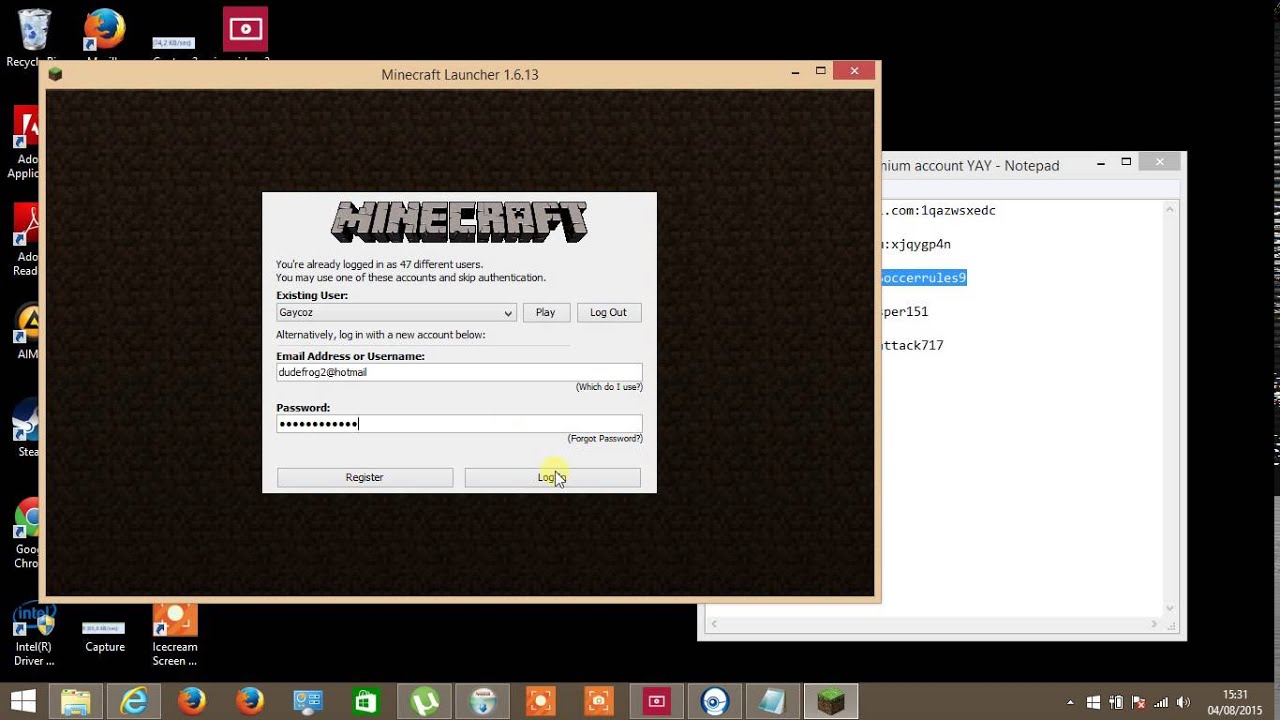Click the Email Address or Username field
1280x720 pixels.
pyautogui.click(x=459, y=372)
